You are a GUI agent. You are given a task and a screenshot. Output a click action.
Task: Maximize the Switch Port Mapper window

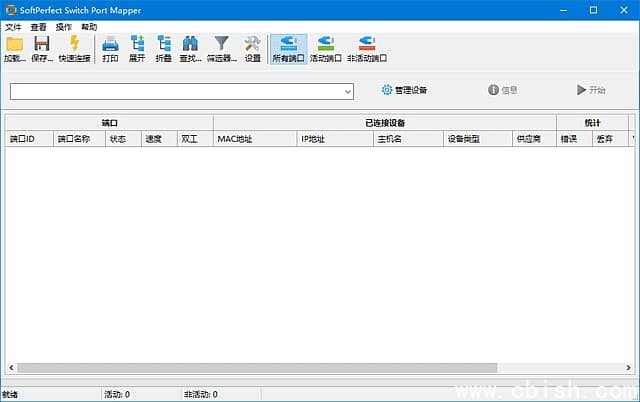593,10
